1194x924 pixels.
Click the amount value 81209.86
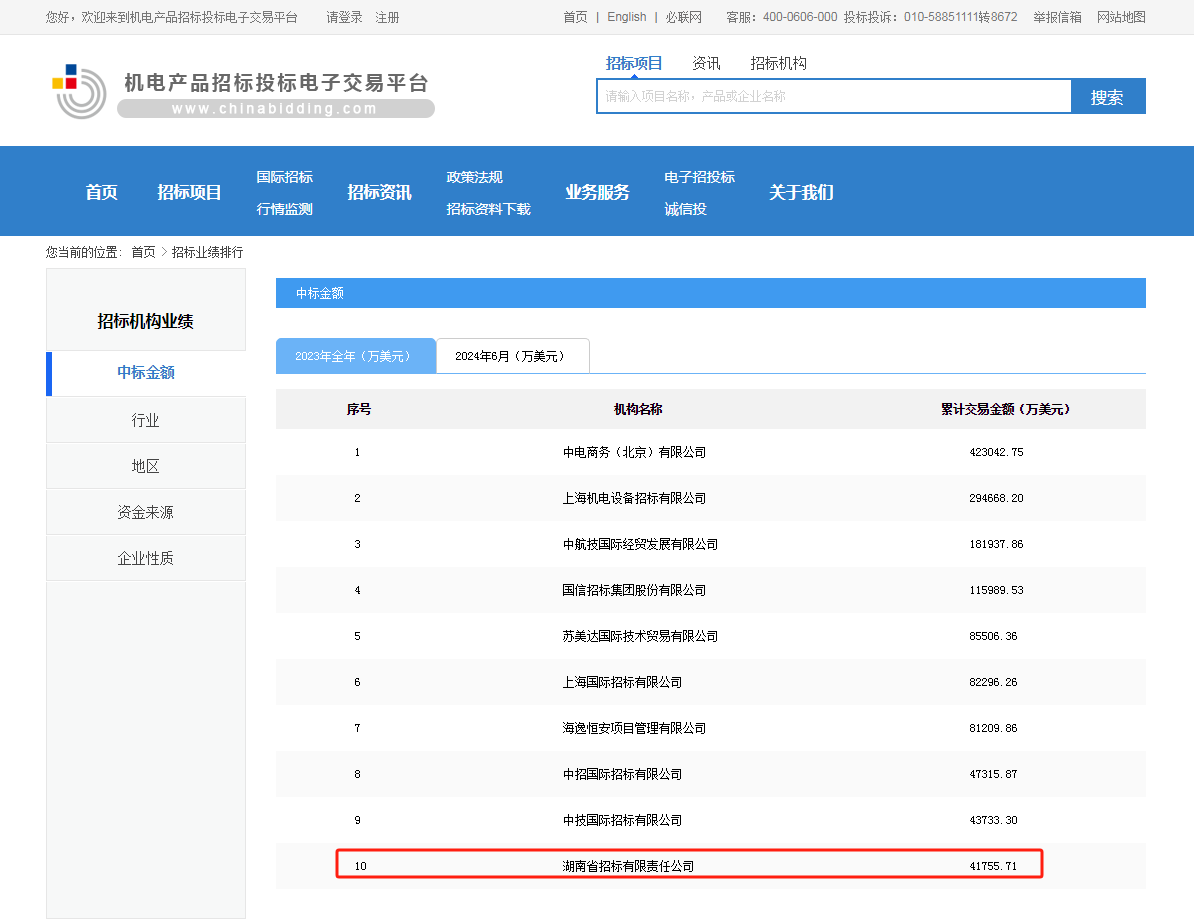[x=993, y=728]
